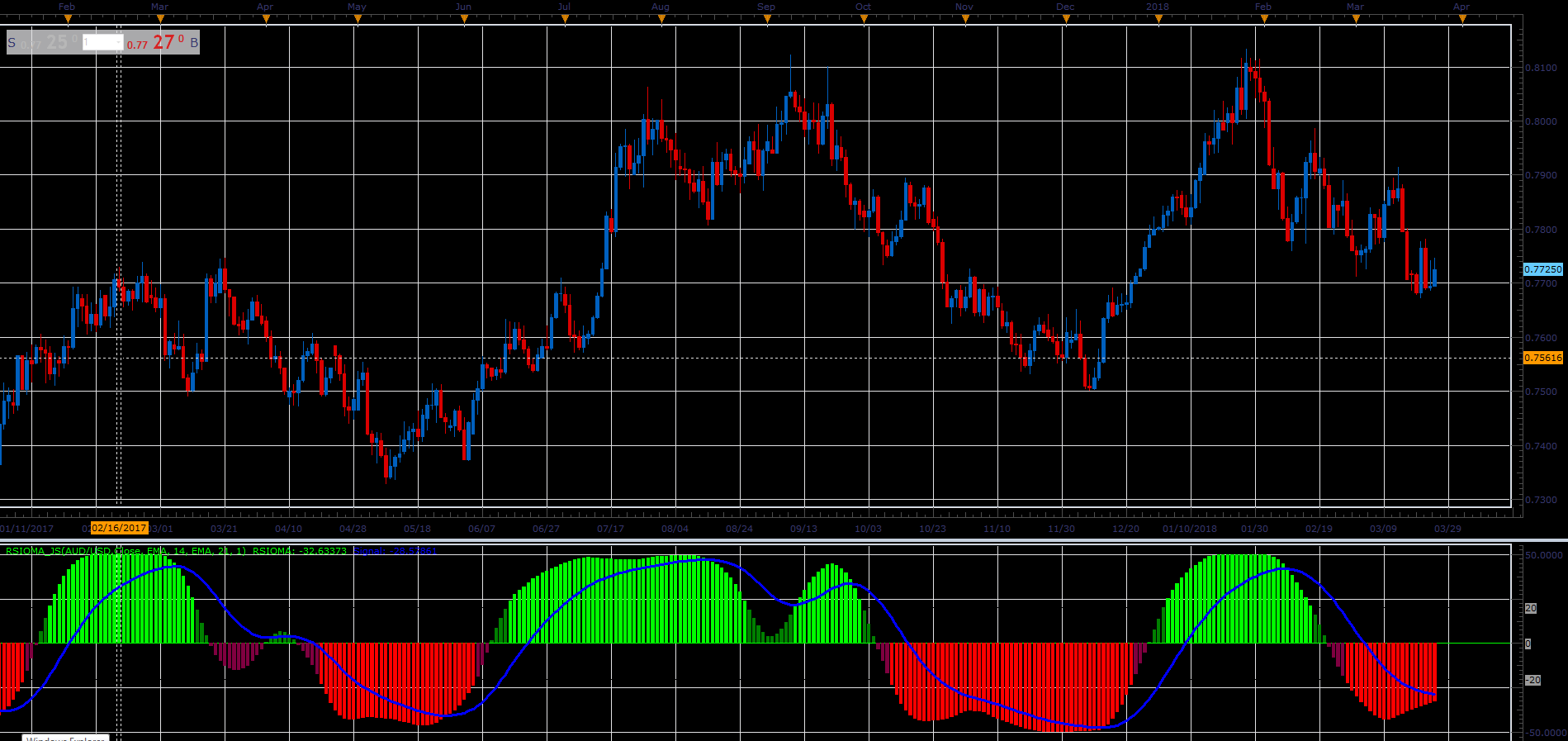Click the 10/23 date axis label
The width and height of the screenshot is (1568, 741).
coord(932,529)
